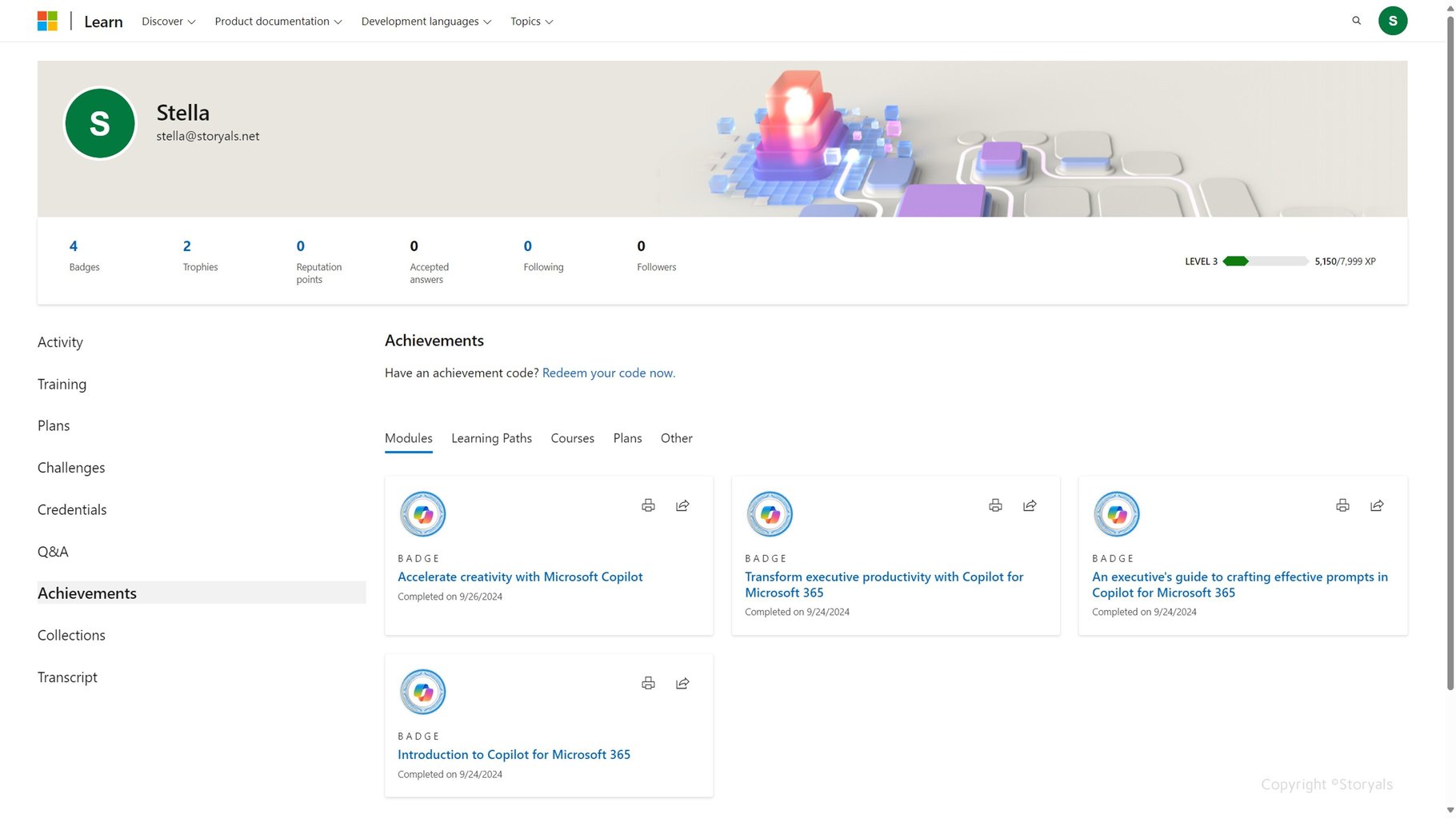Screen dimensions: 1456x818
Task: Share the executive's guide badge
Action: coord(1376,505)
